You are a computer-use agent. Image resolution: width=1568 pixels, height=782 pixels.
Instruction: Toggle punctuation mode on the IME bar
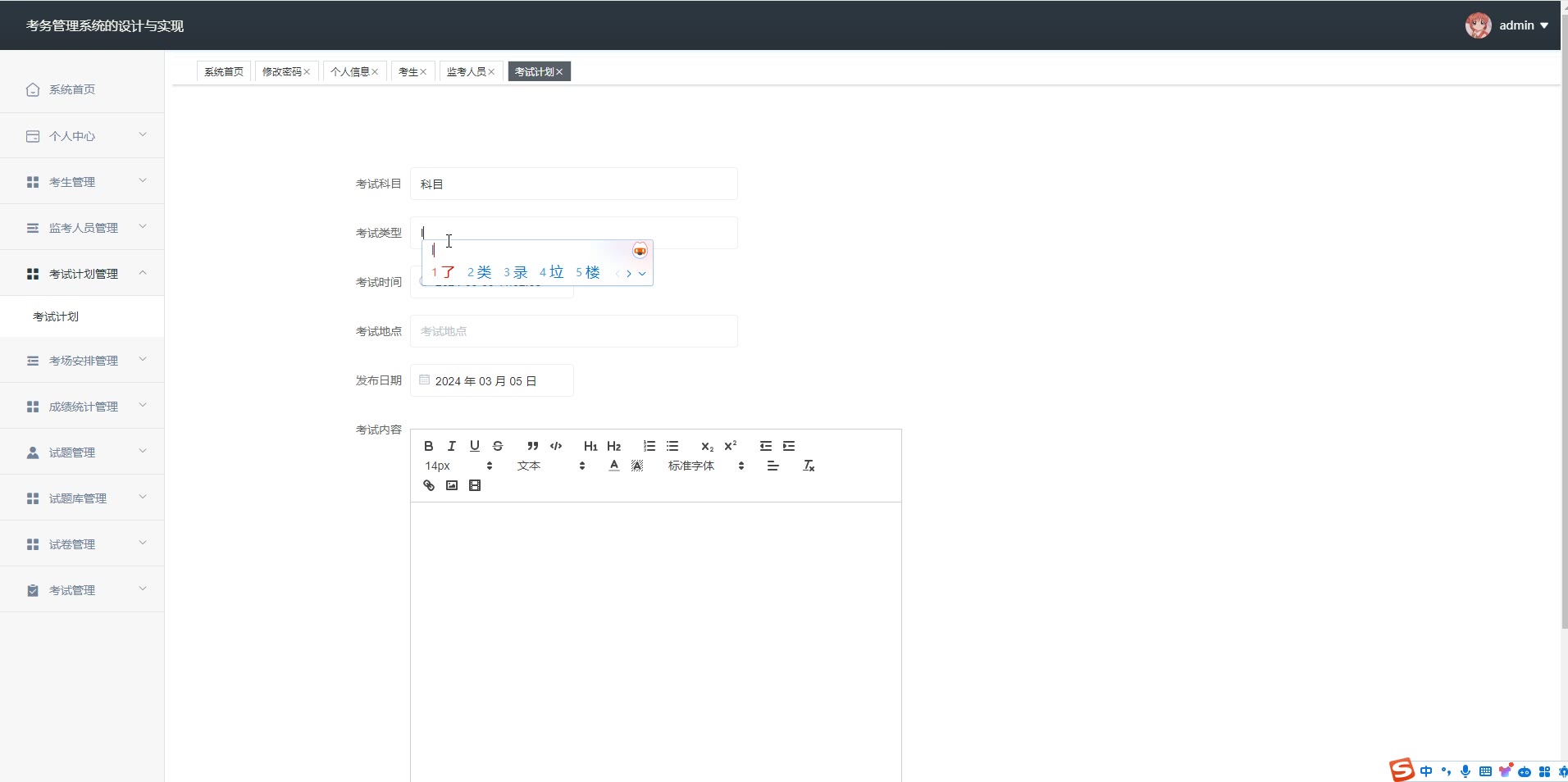click(1446, 771)
